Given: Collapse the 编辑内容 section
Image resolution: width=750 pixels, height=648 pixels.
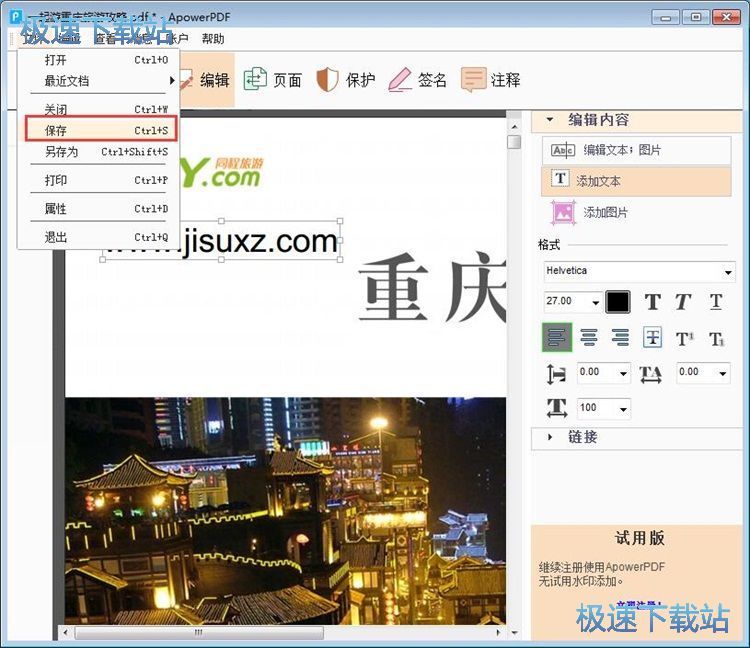Looking at the screenshot, I should pyautogui.click(x=551, y=119).
